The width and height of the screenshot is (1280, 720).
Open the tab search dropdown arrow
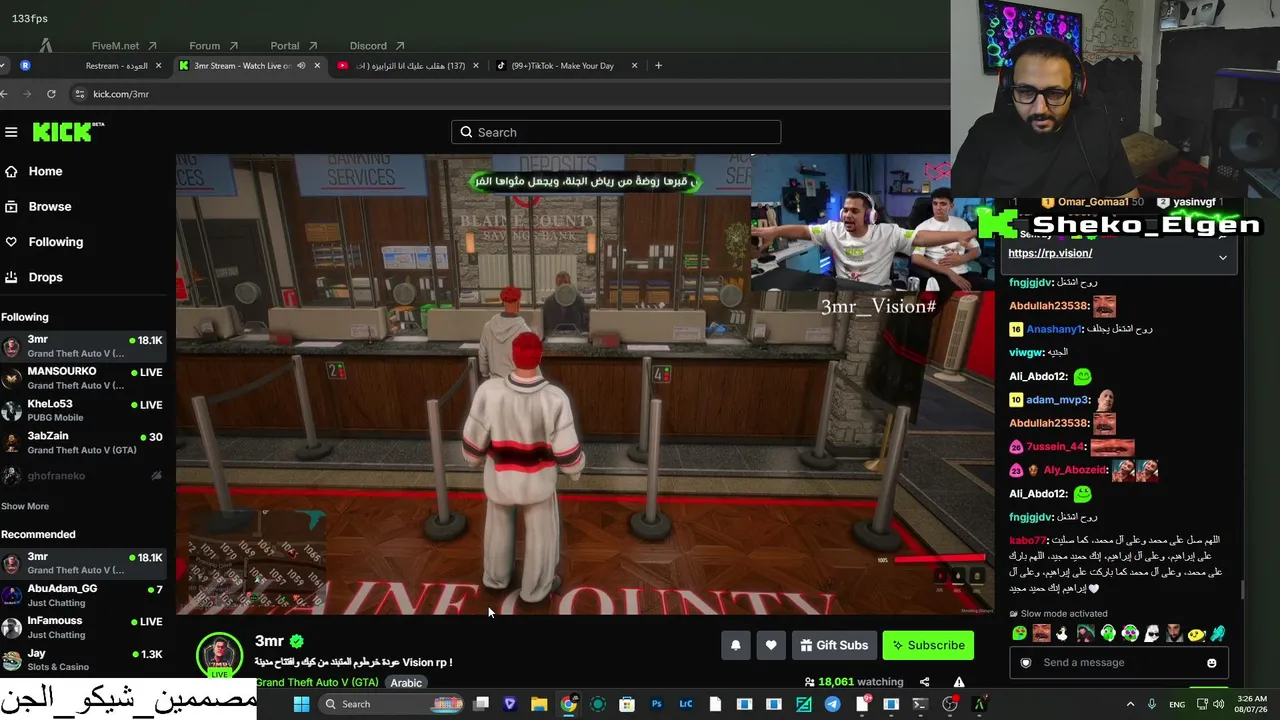click(x=3, y=66)
